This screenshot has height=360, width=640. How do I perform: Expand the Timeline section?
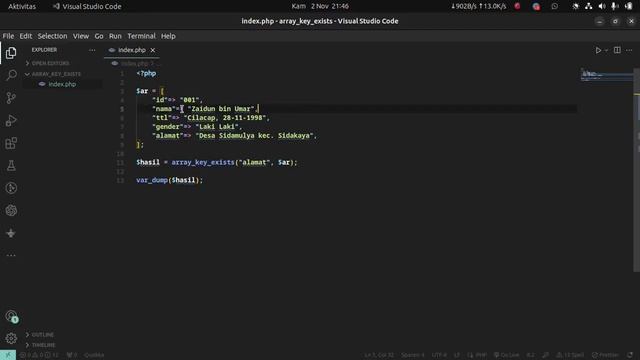click(x=43, y=345)
